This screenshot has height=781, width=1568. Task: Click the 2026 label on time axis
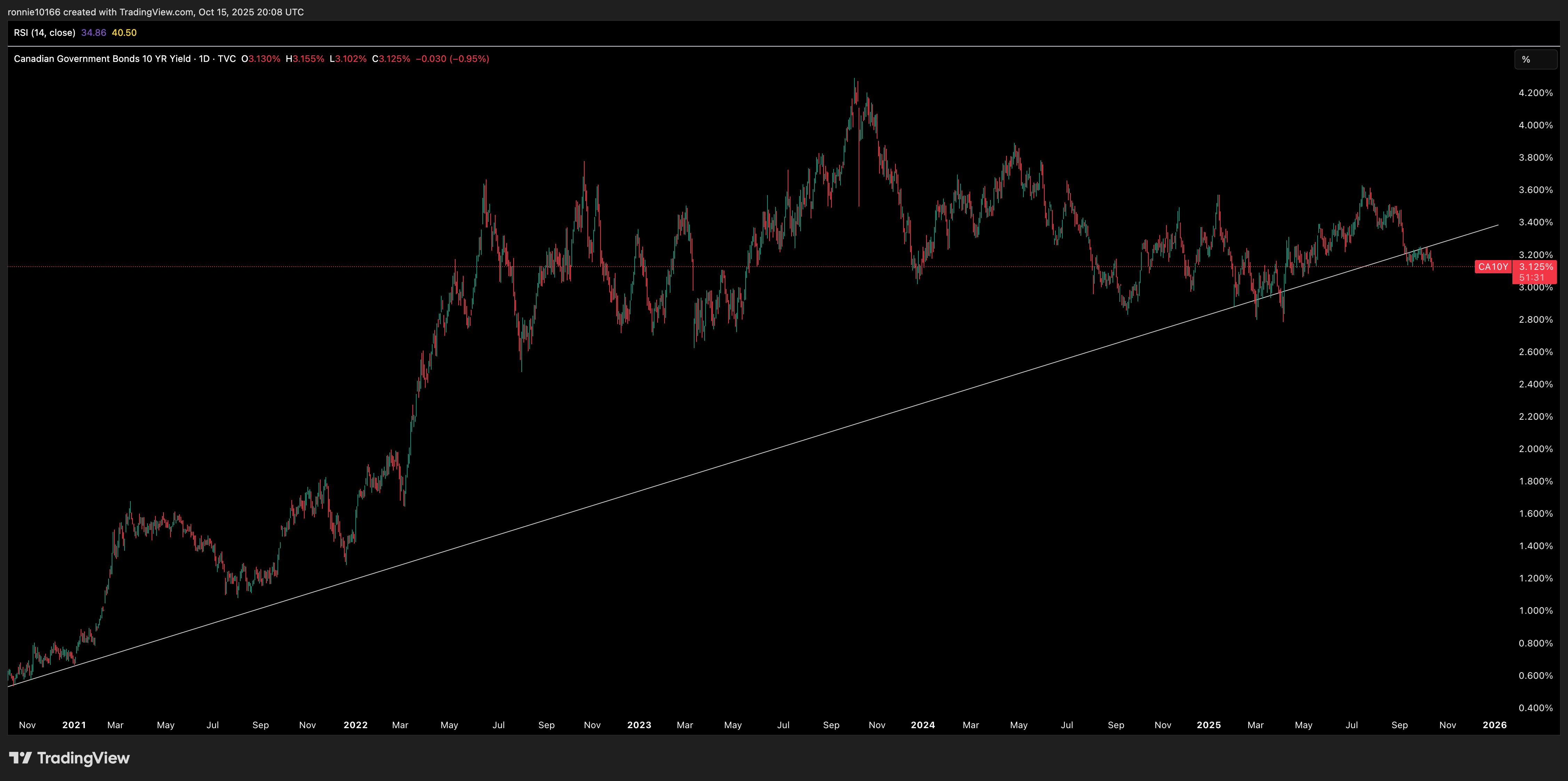(1494, 725)
